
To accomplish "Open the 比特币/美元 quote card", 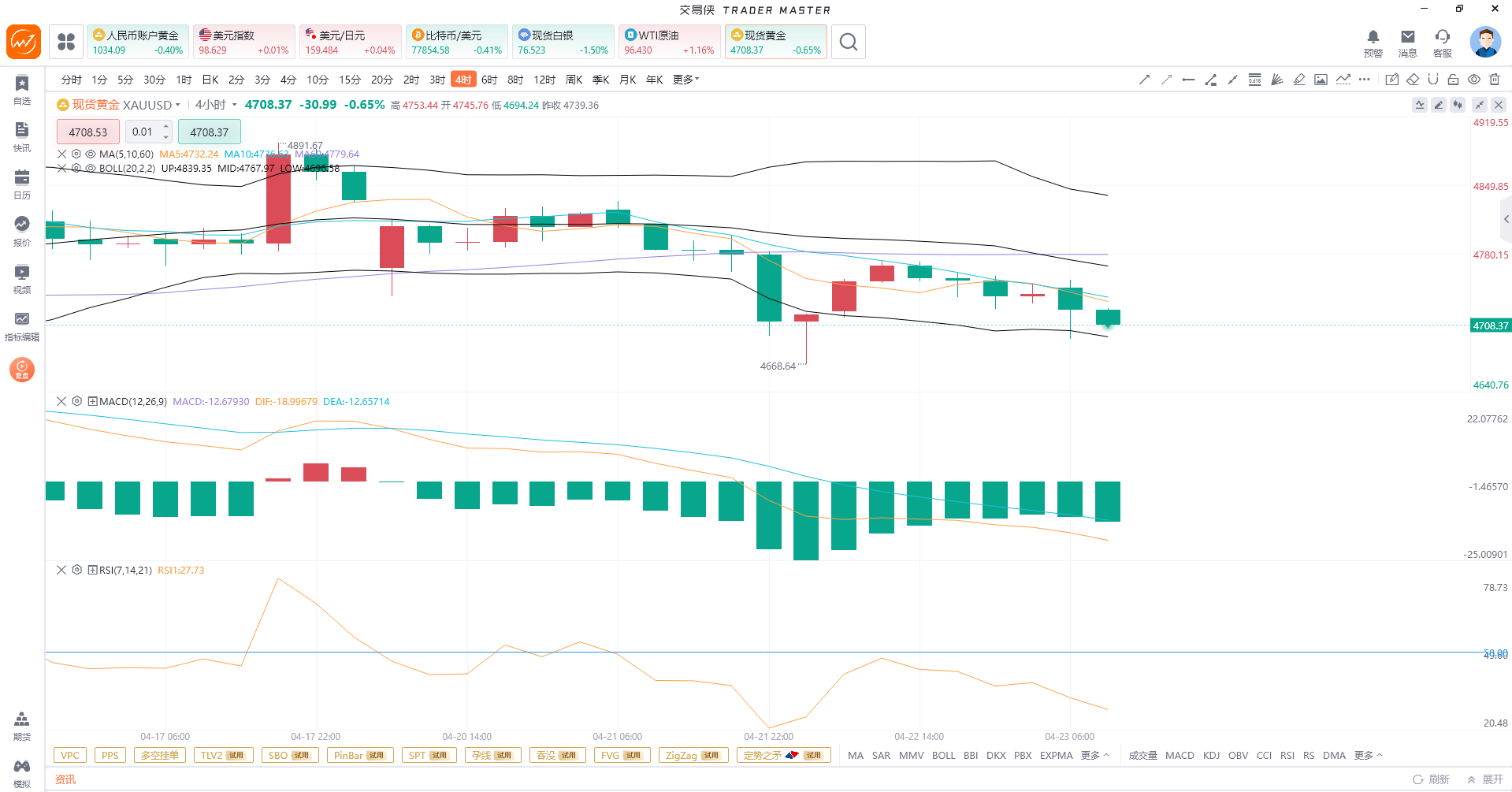I will pyautogui.click(x=456, y=42).
